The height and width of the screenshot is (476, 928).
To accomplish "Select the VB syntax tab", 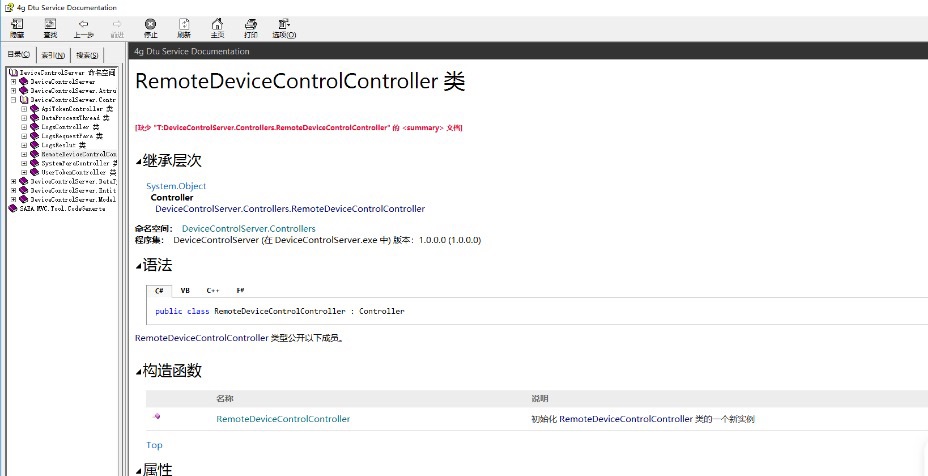I will point(185,290).
